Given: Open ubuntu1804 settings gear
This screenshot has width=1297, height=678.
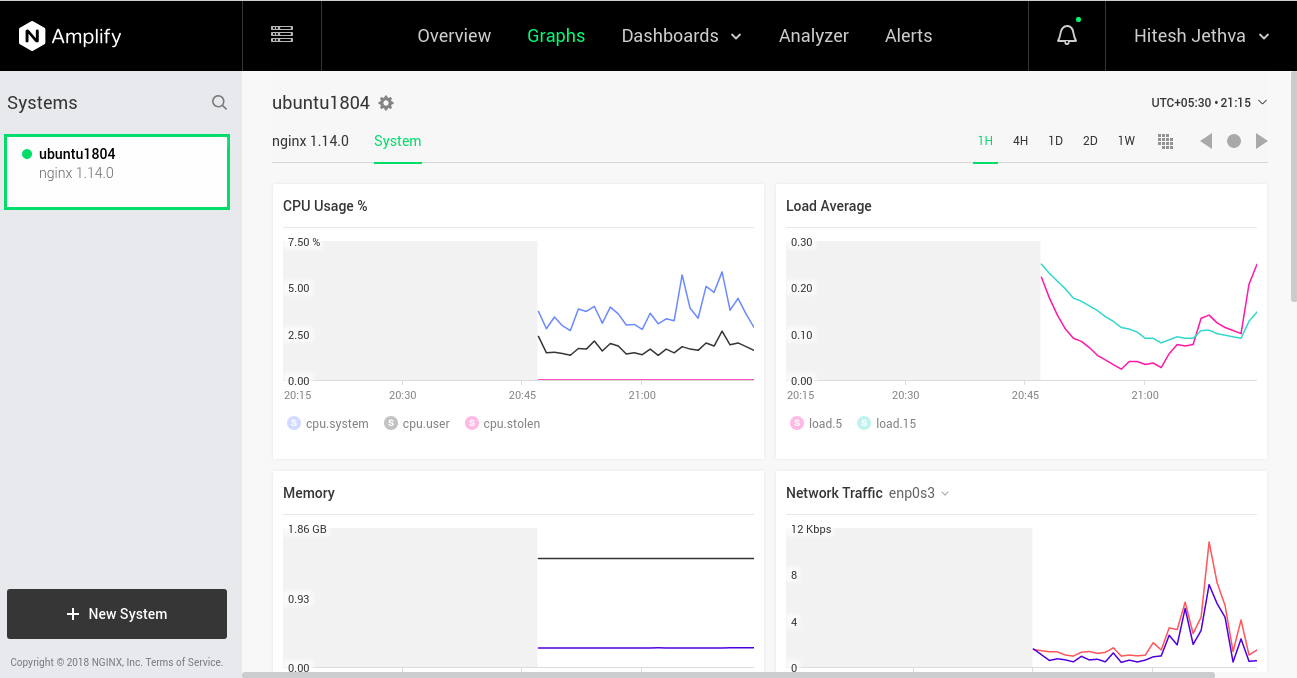Looking at the screenshot, I should (386, 103).
